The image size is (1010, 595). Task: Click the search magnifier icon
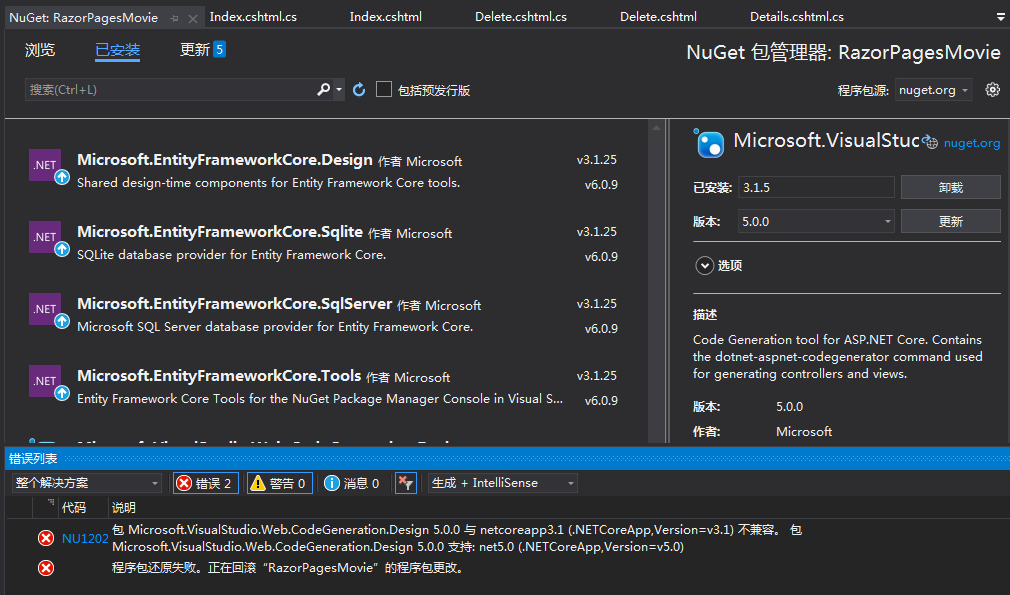click(x=323, y=90)
